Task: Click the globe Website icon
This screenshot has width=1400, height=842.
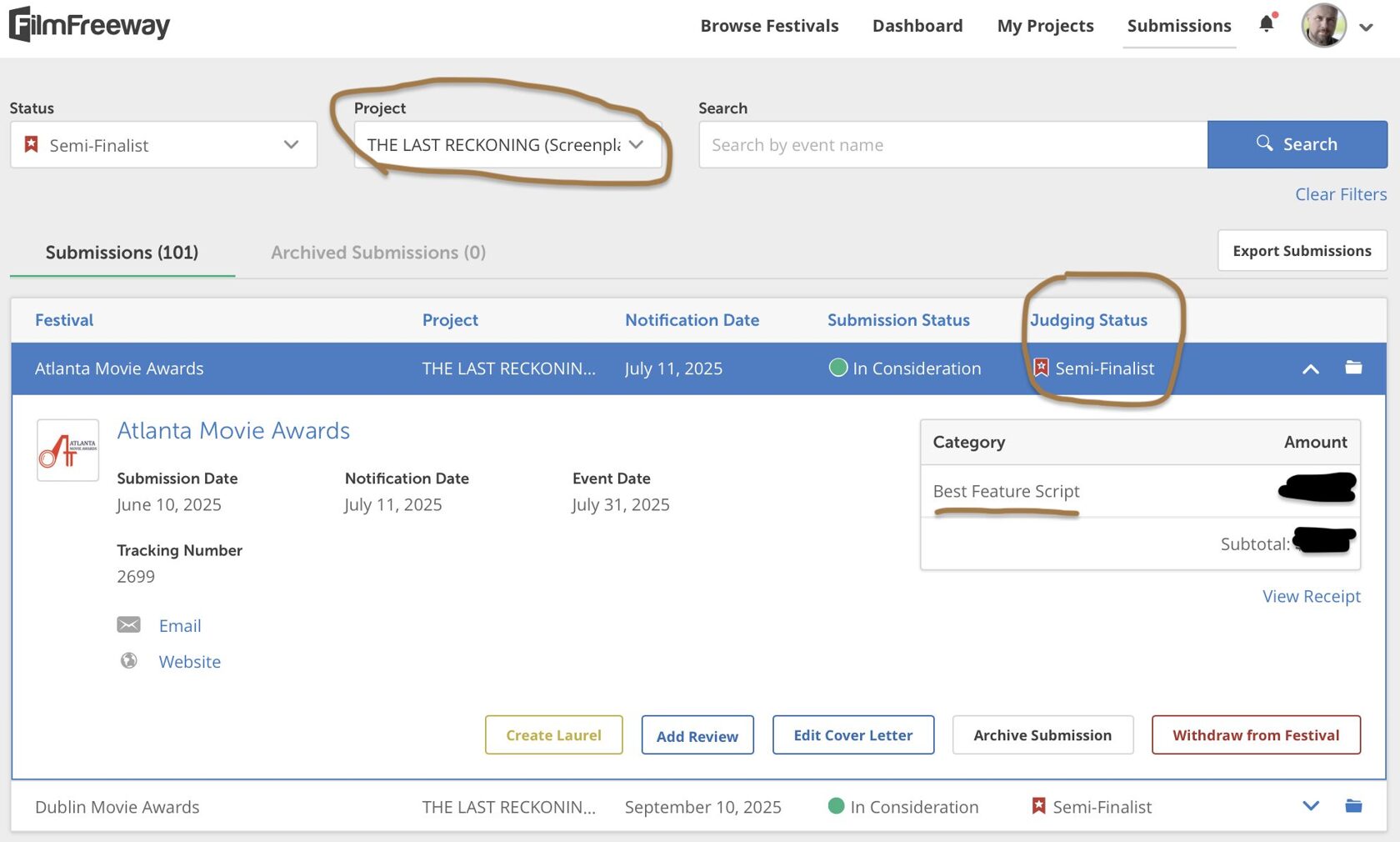Action: (129, 661)
